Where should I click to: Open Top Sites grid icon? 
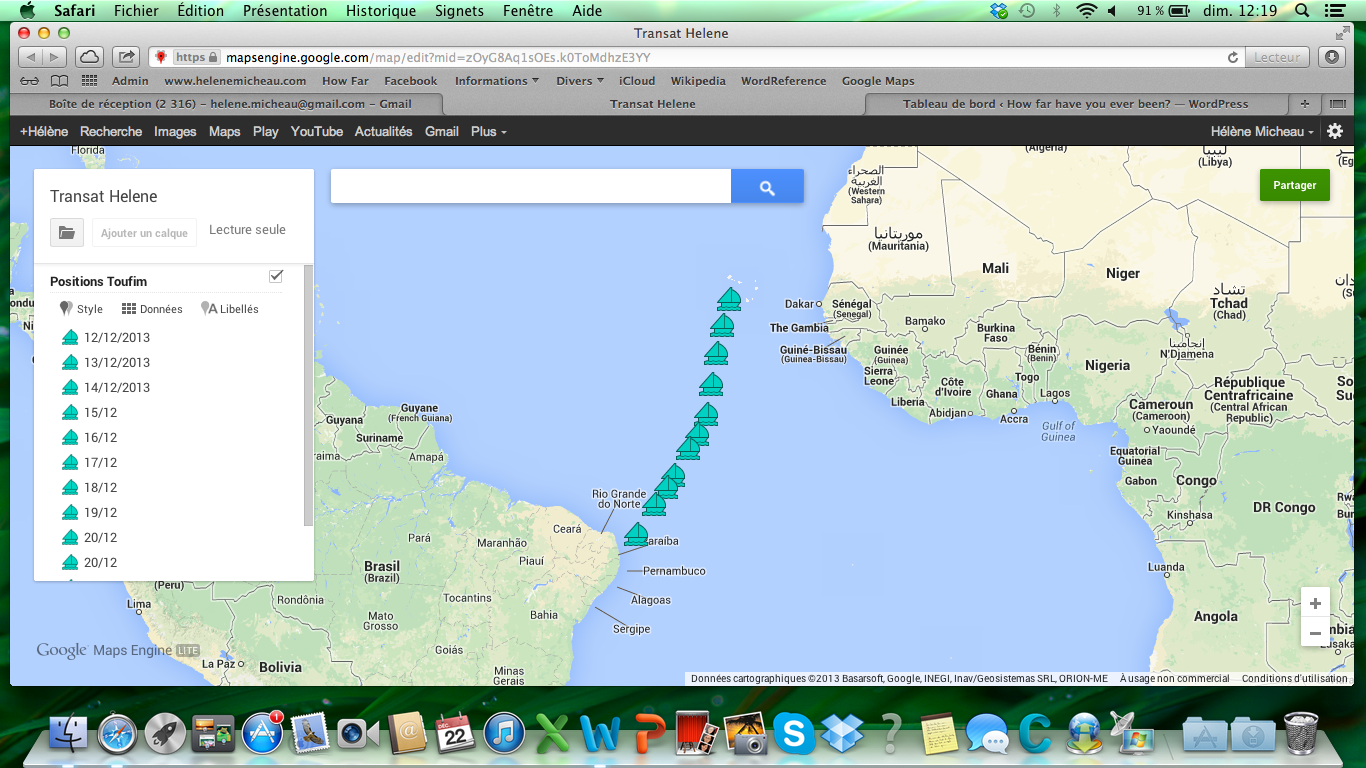coord(90,81)
